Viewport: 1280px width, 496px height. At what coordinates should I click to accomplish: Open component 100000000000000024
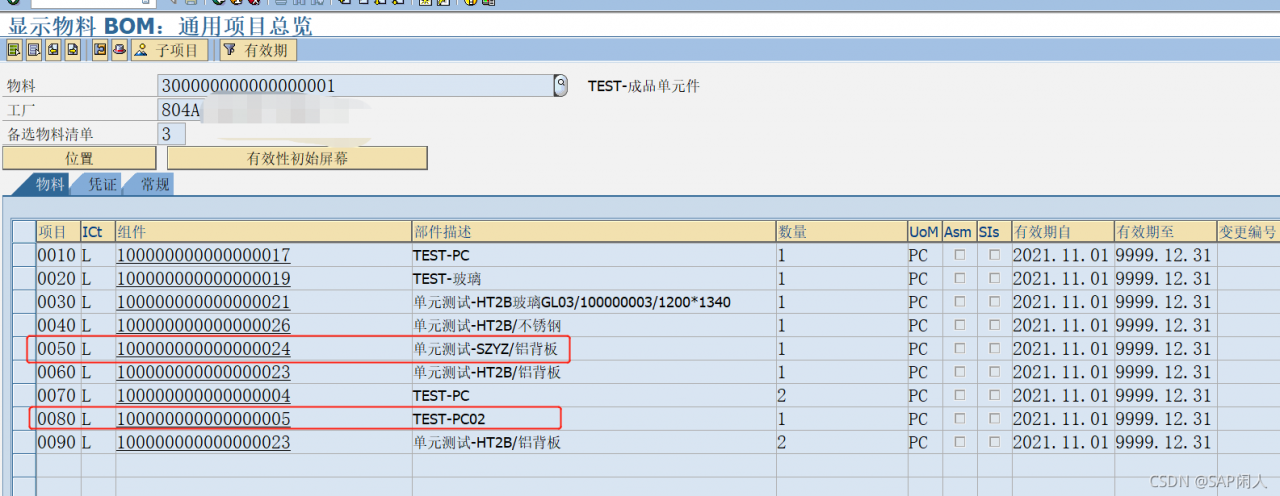[204, 349]
